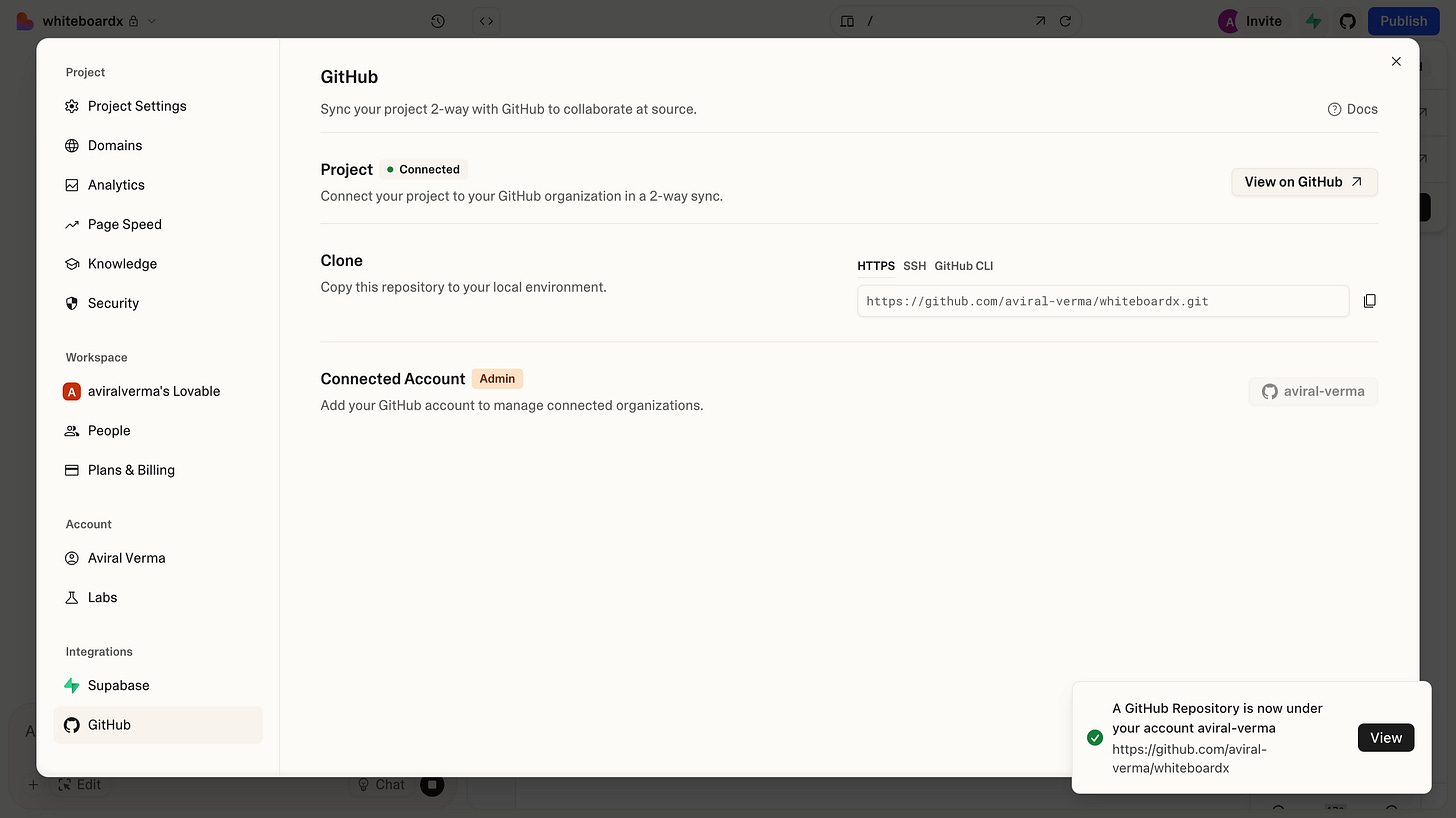
Task: Click the GitHub icon in top bar
Action: click(x=1347, y=21)
